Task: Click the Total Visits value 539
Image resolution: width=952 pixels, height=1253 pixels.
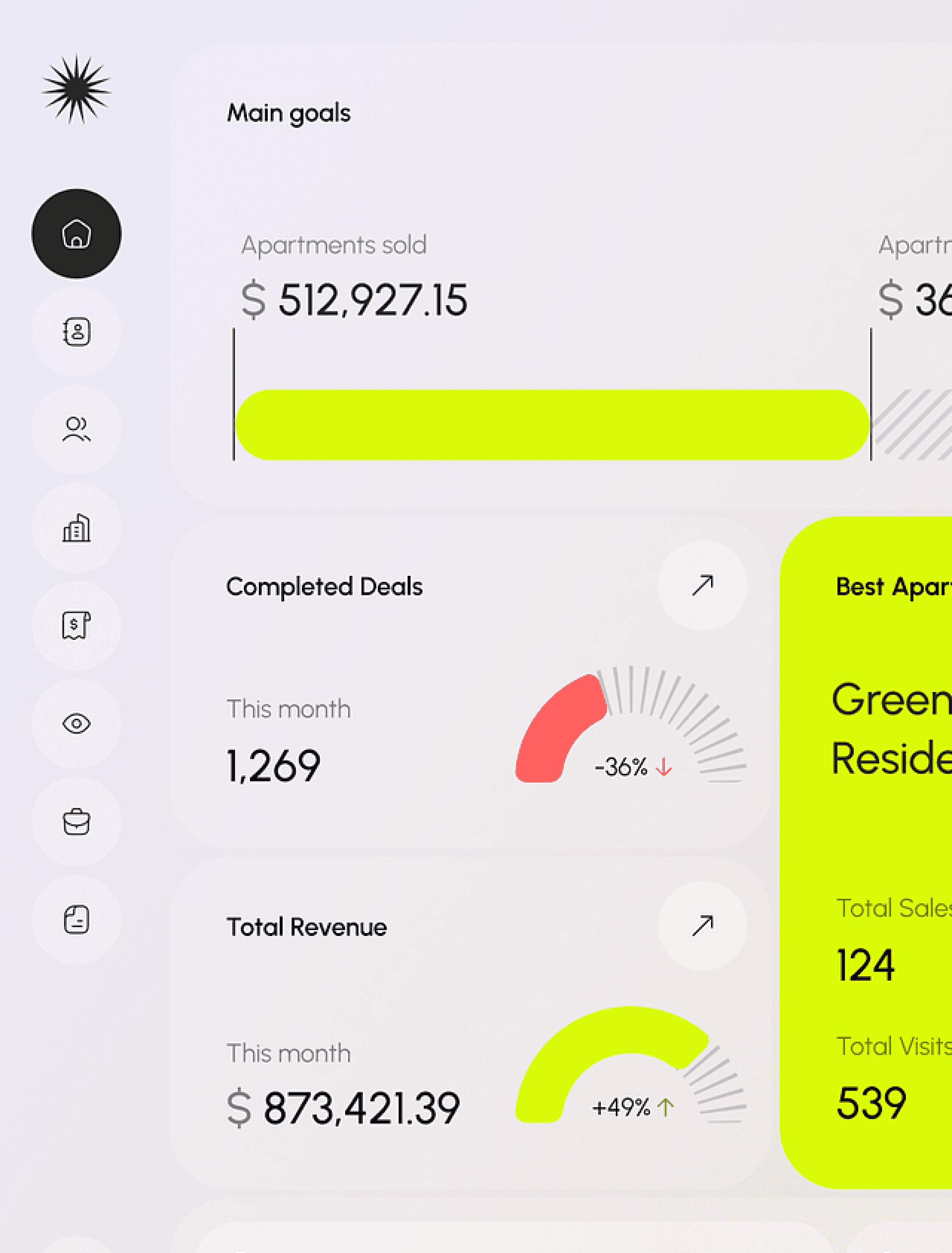Action: pos(872,1103)
